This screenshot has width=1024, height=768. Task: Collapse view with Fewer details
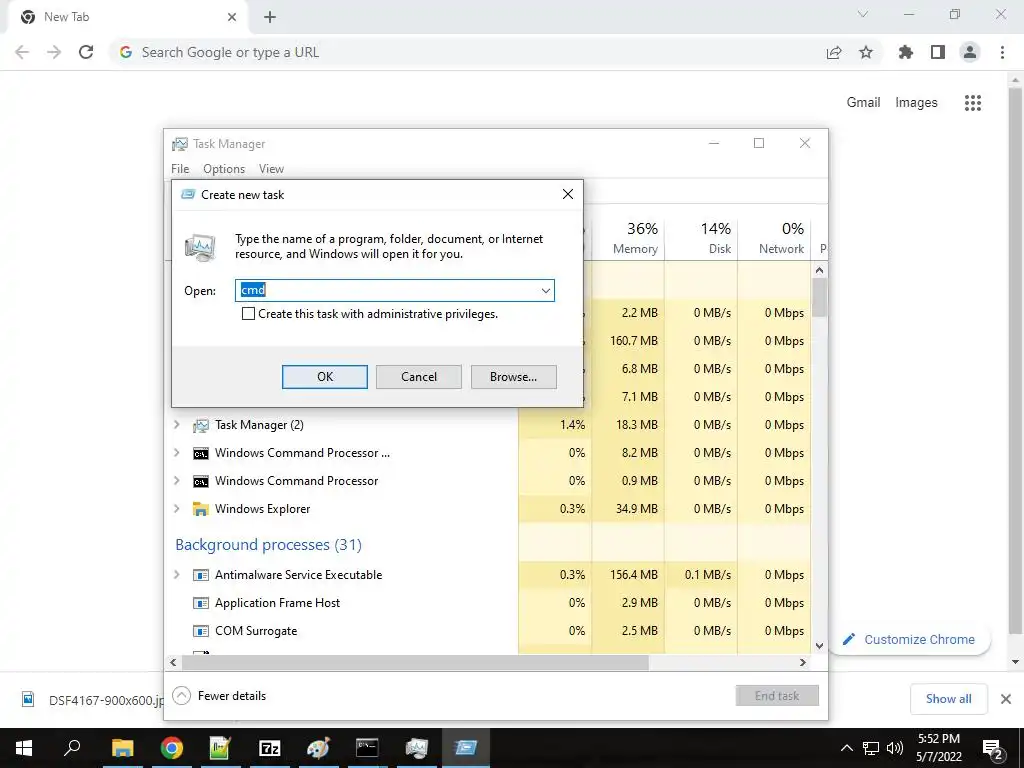[219, 696]
